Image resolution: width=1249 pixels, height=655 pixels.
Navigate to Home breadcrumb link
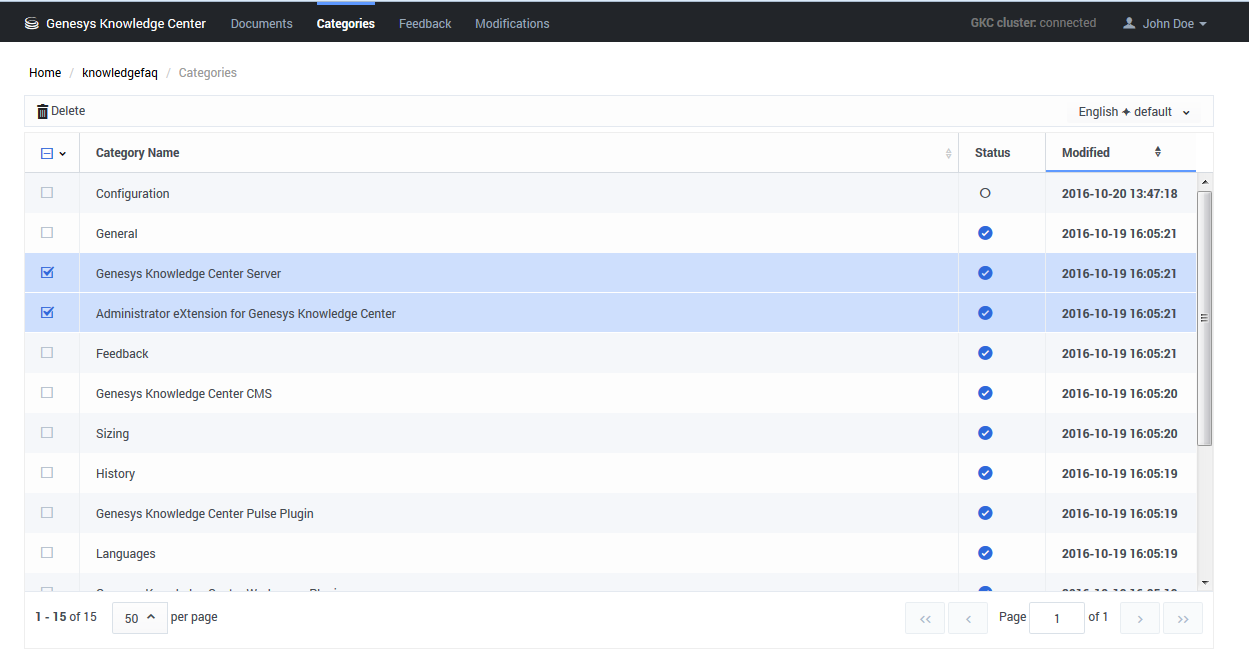45,73
